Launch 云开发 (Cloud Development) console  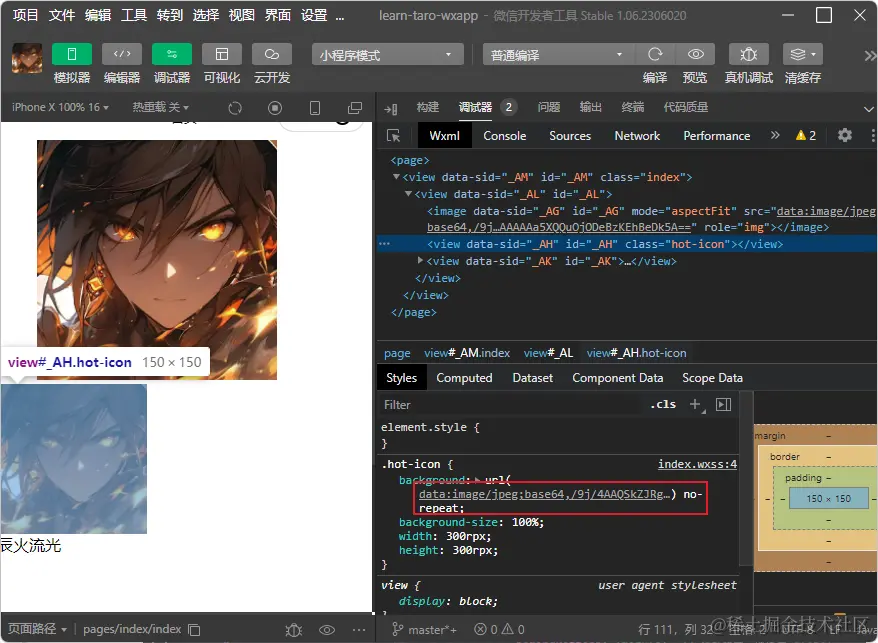click(271, 54)
